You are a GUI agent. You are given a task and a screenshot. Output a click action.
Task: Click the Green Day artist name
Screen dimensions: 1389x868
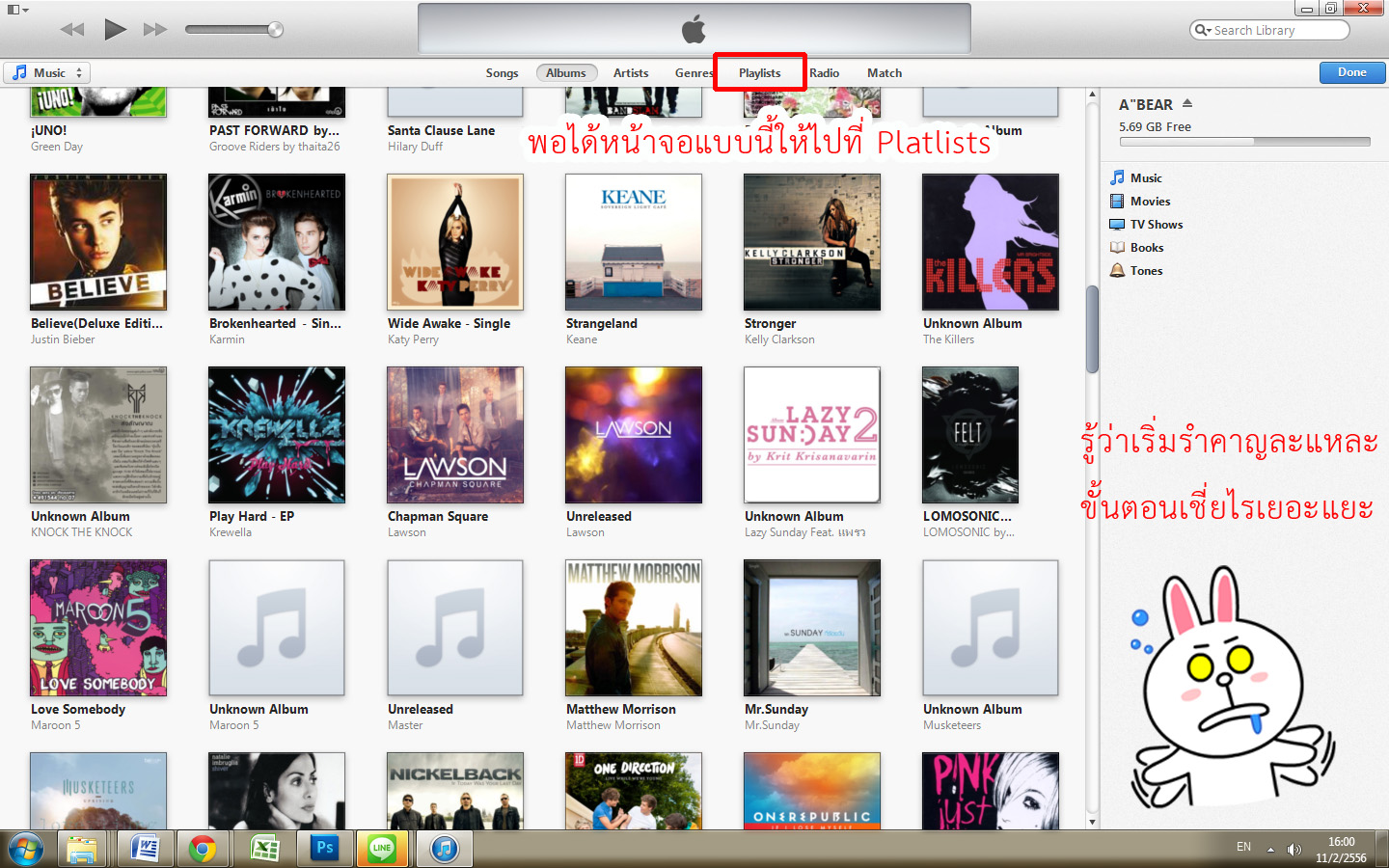(x=57, y=147)
